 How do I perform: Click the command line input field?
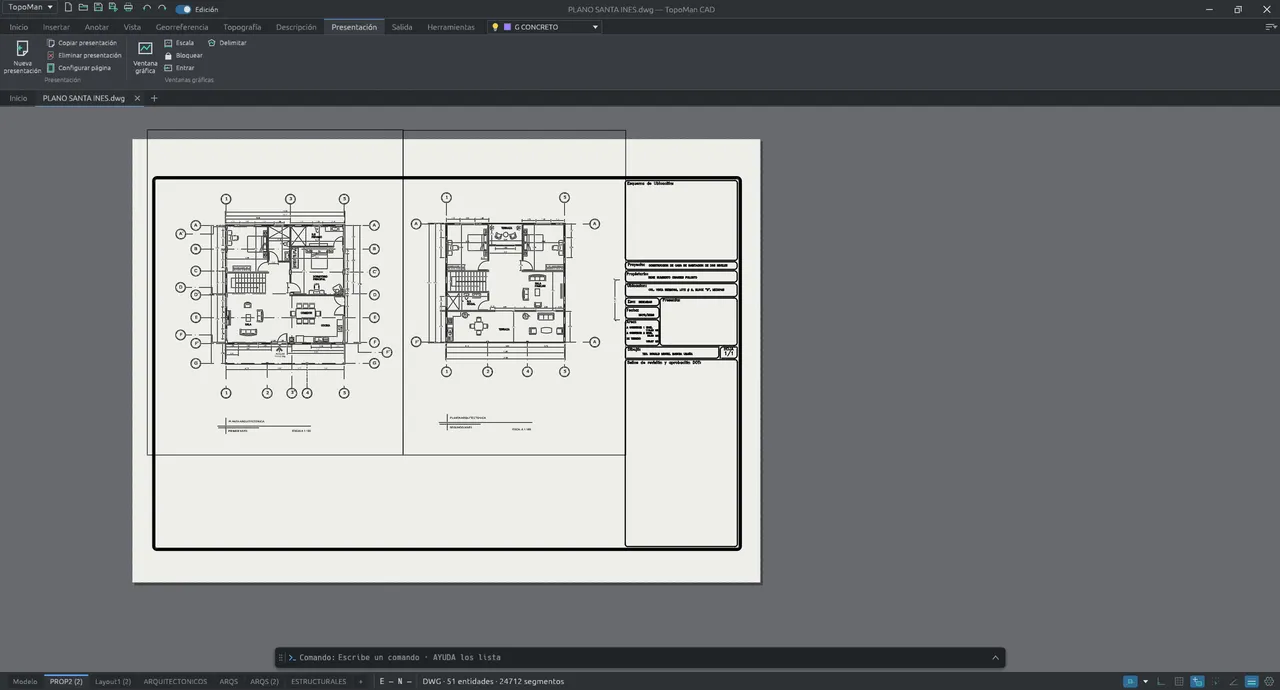click(640, 657)
